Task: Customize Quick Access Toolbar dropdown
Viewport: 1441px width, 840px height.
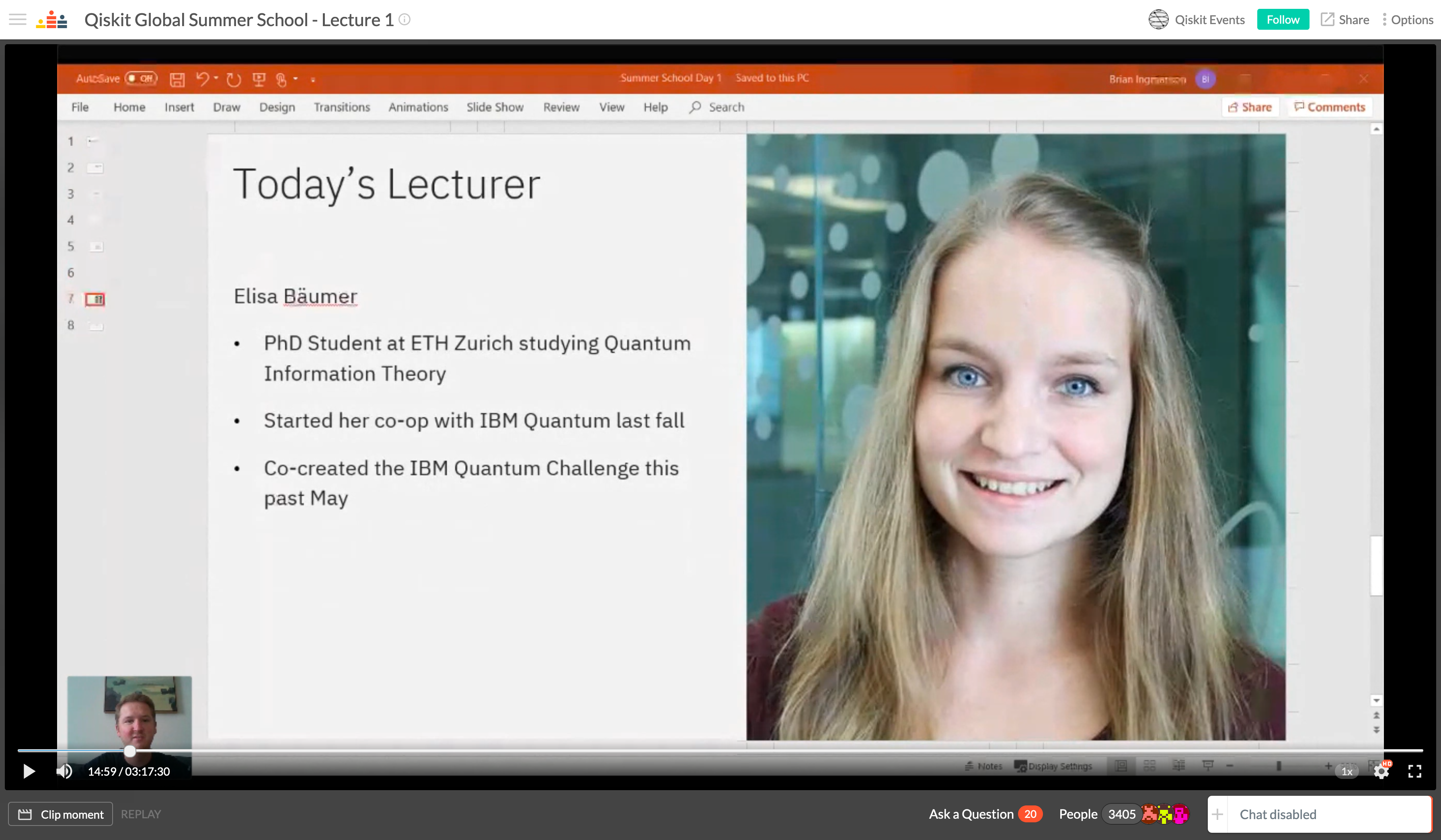Action: tap(313, 80)
